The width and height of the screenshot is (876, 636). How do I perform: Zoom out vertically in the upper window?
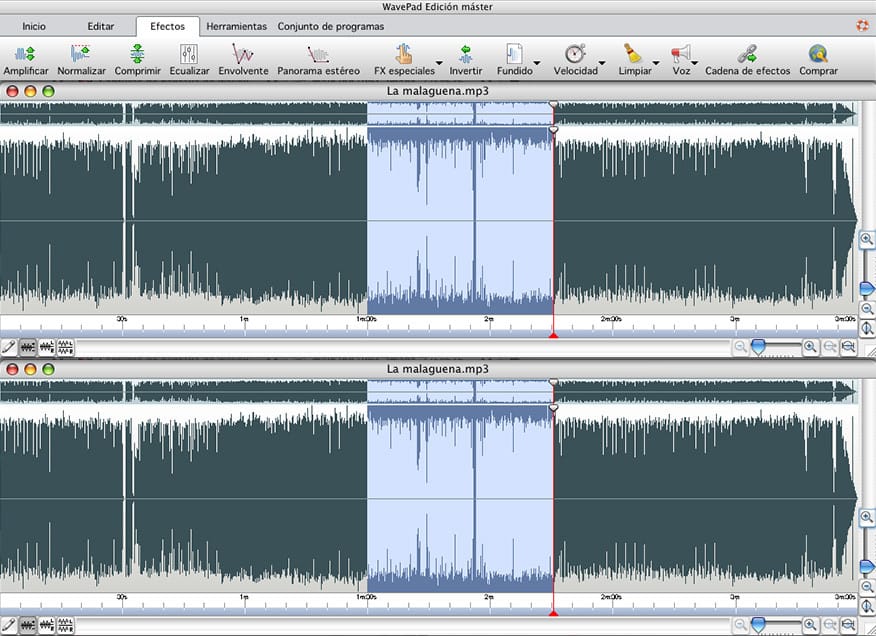tap(867, 309)
